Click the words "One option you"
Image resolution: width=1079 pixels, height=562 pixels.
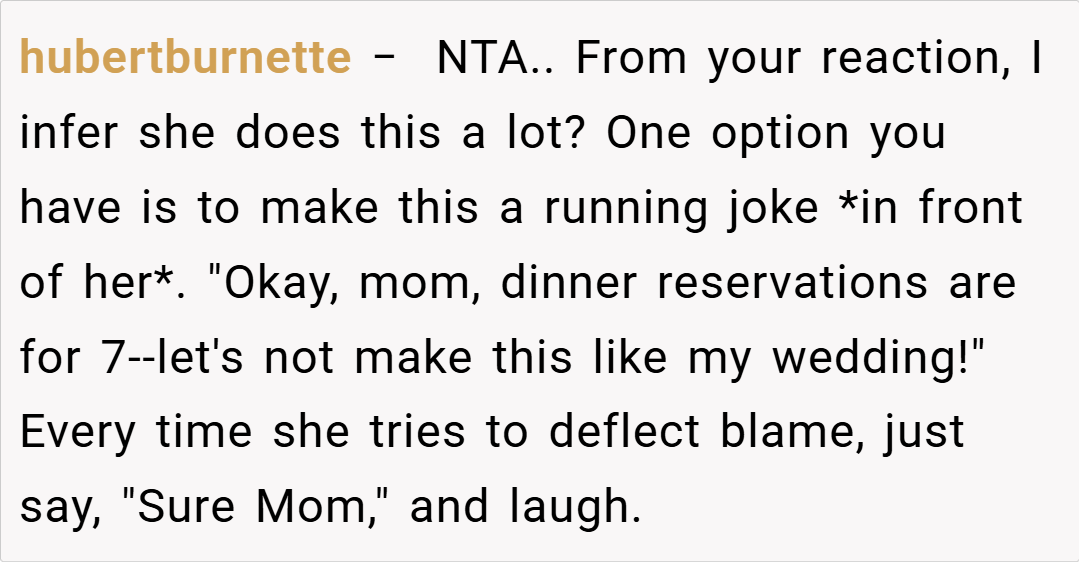tap(775, 134)
